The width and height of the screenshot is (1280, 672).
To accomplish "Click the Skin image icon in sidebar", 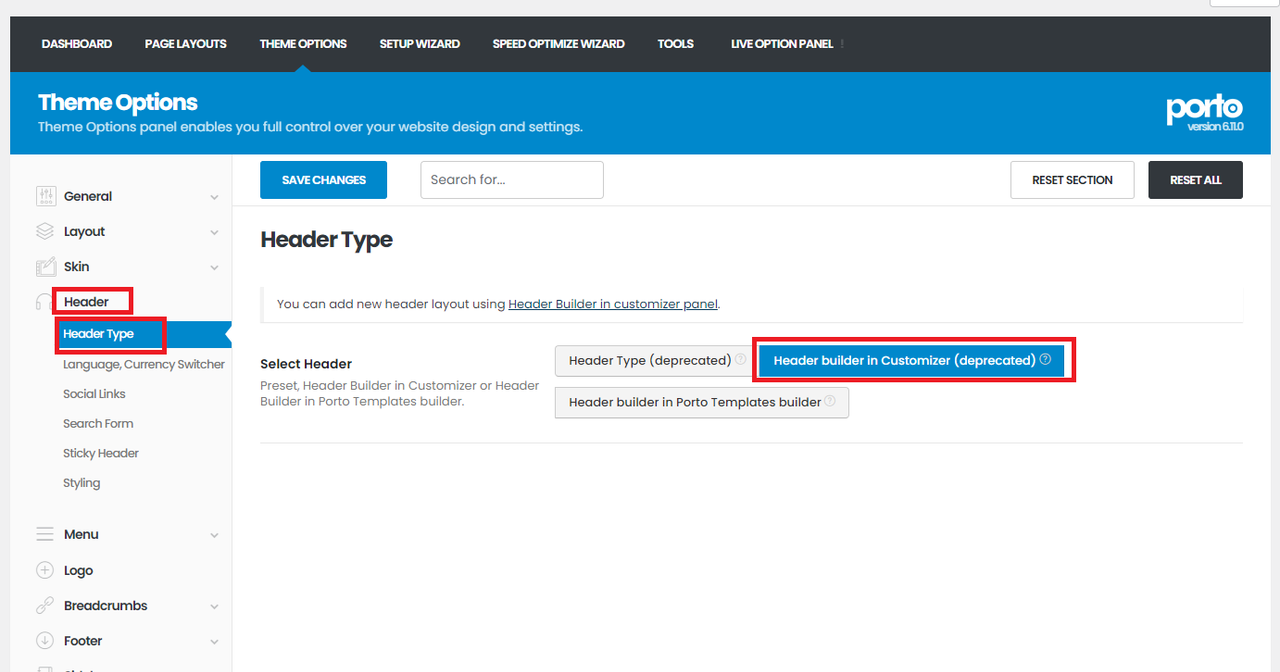I will 45,266.
